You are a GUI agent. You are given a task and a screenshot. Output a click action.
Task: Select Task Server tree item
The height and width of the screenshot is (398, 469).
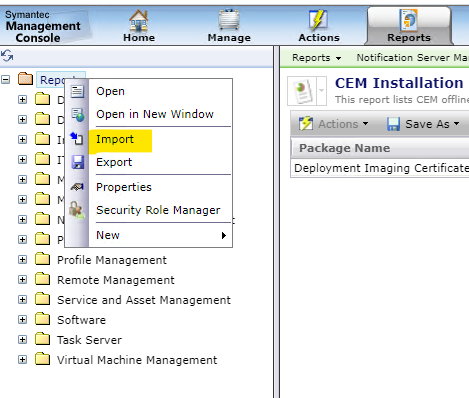click(x=89, y=340)
